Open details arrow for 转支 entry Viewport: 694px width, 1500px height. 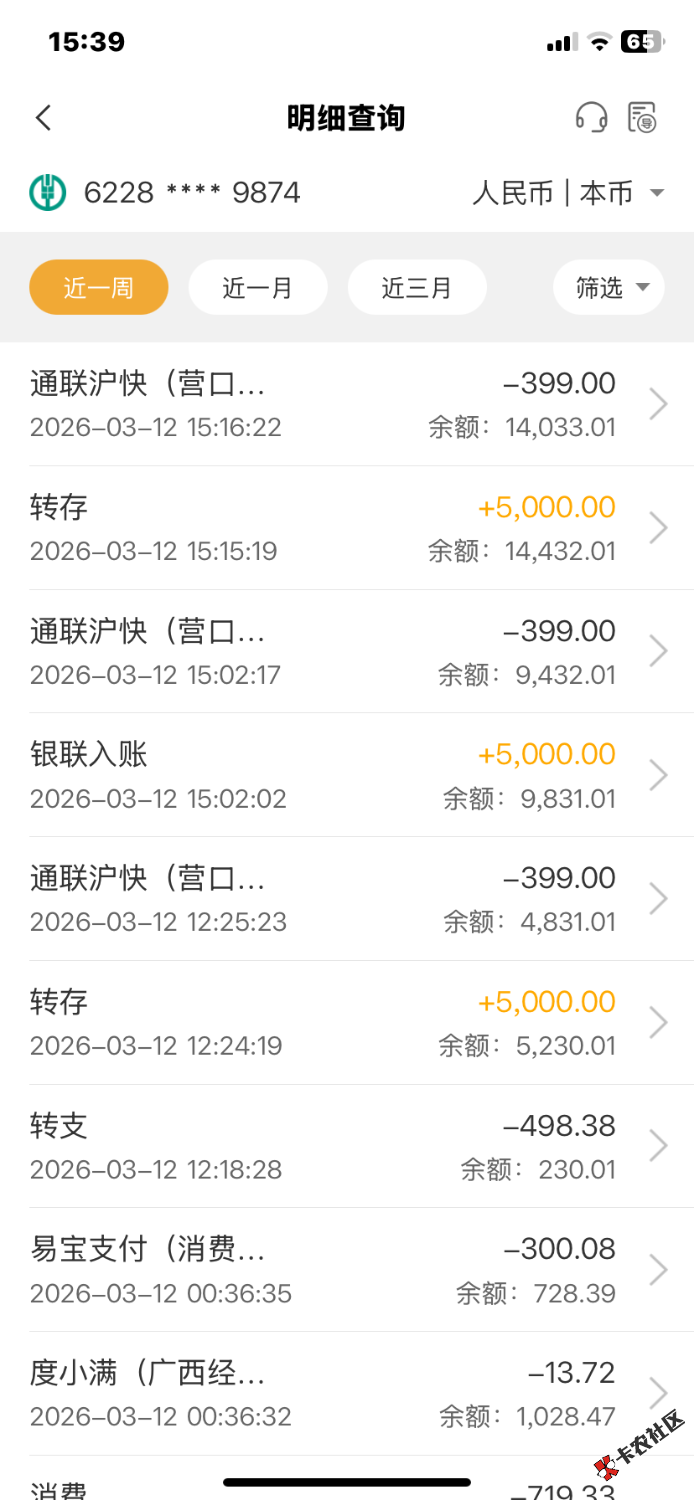[658, 1146]
